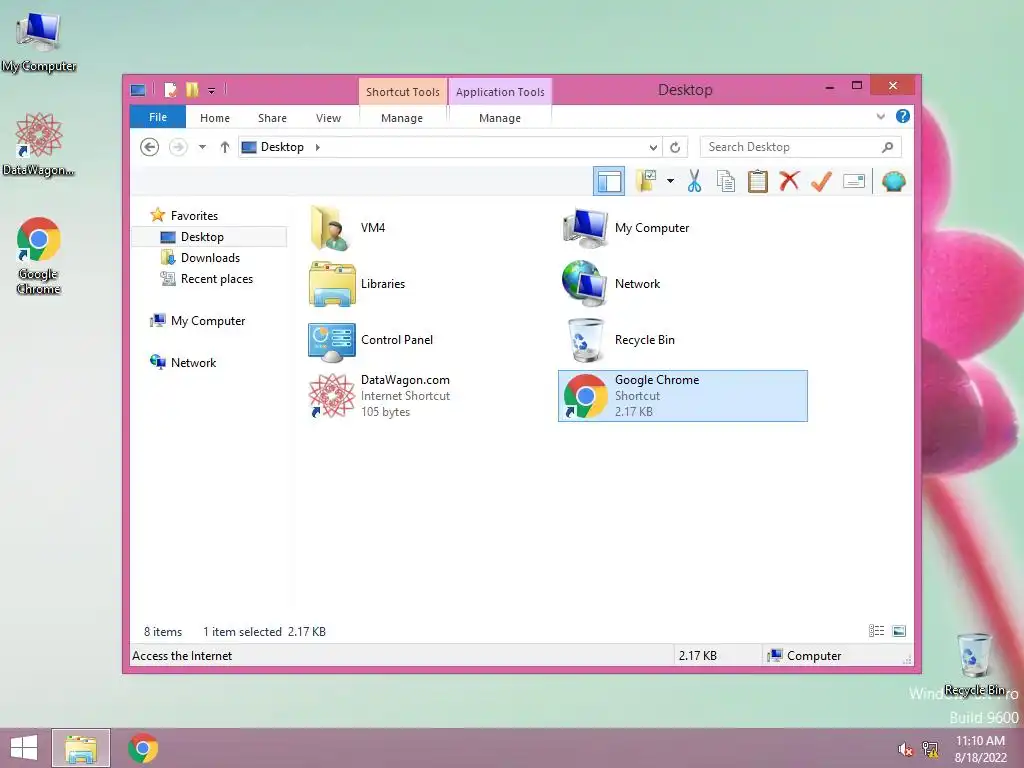Click the blue shell icon in toolbar
This screenshot has height=768, width=1024.
point(893,181)
